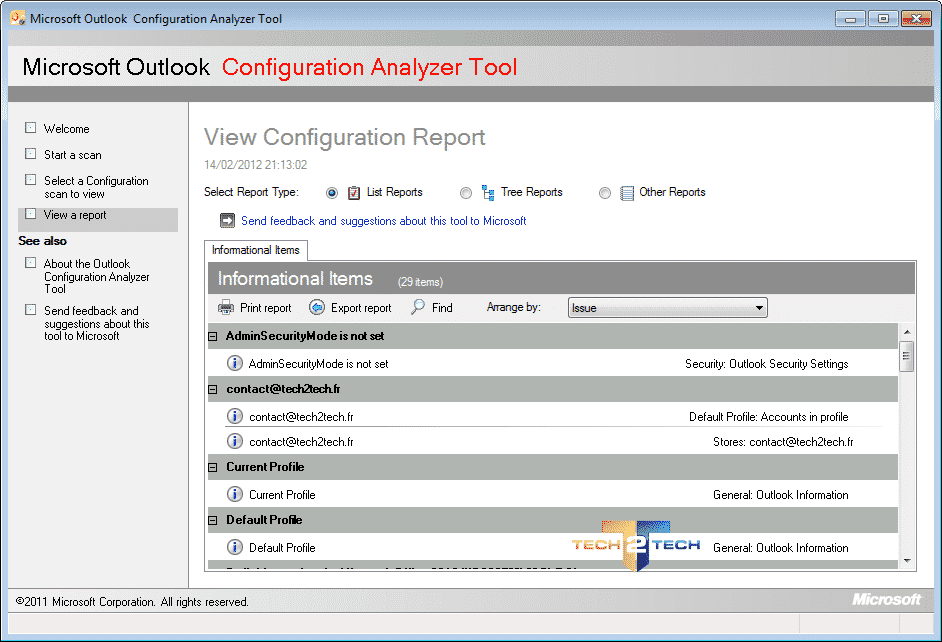Click the Find magnifier icon
The height and width of the screenshot is (642, 942).
coord(418,307)
